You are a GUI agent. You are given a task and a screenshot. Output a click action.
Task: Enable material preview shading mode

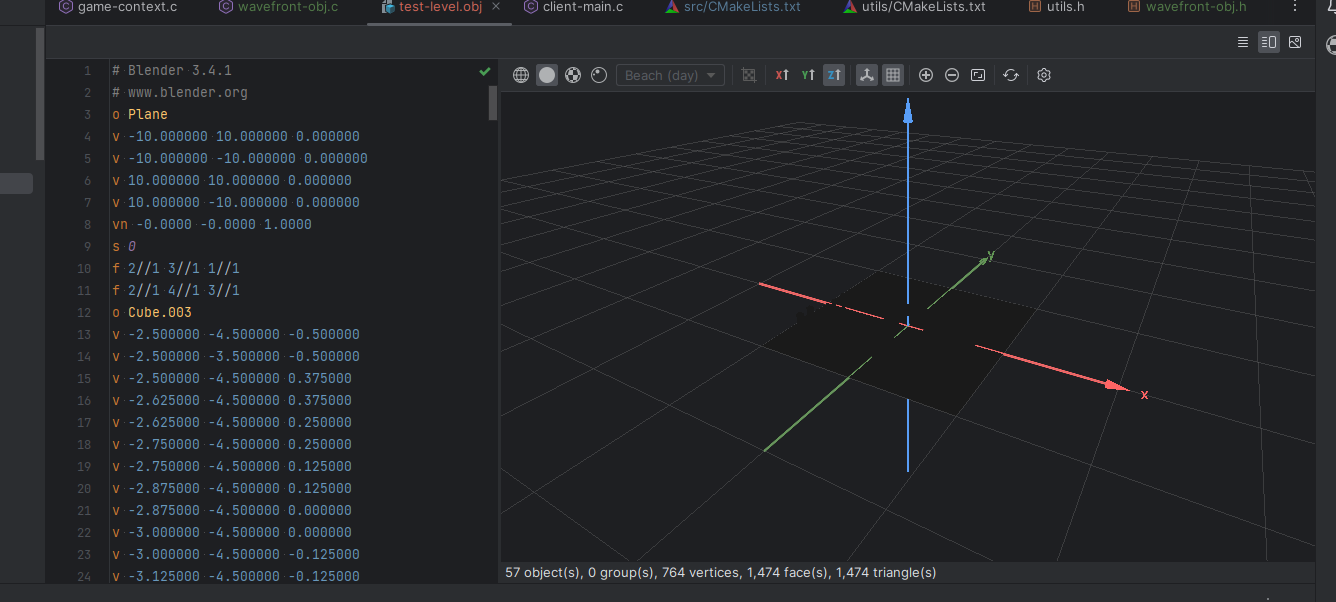(x=573, y=75)
